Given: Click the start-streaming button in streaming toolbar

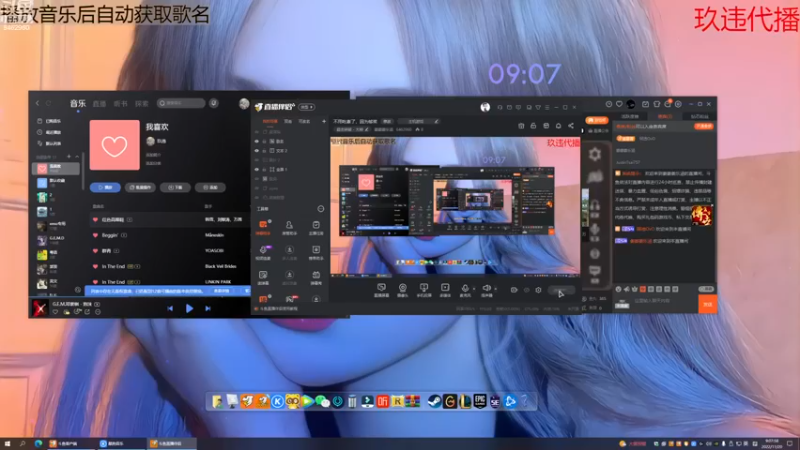Looking at the screenshot, I should (x=561, y=291).
